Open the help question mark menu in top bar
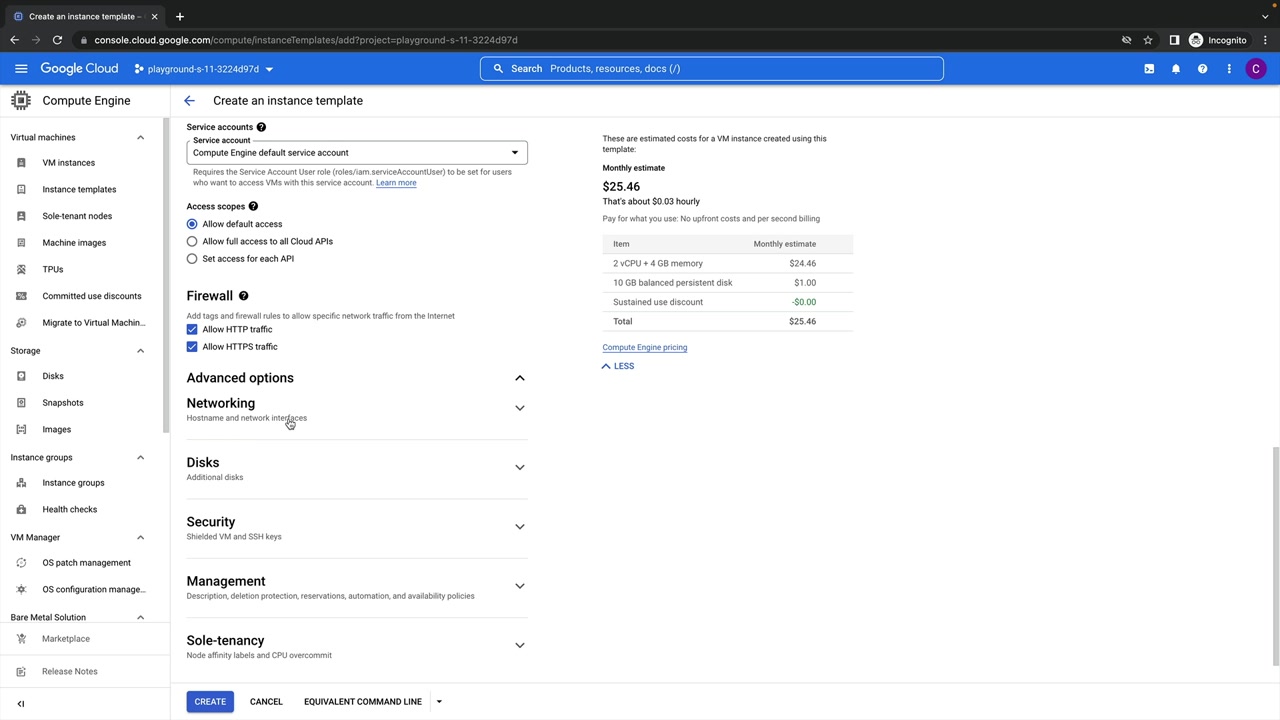The image size is (1280, 720). pyautogui.click(x=1202, y=69)
